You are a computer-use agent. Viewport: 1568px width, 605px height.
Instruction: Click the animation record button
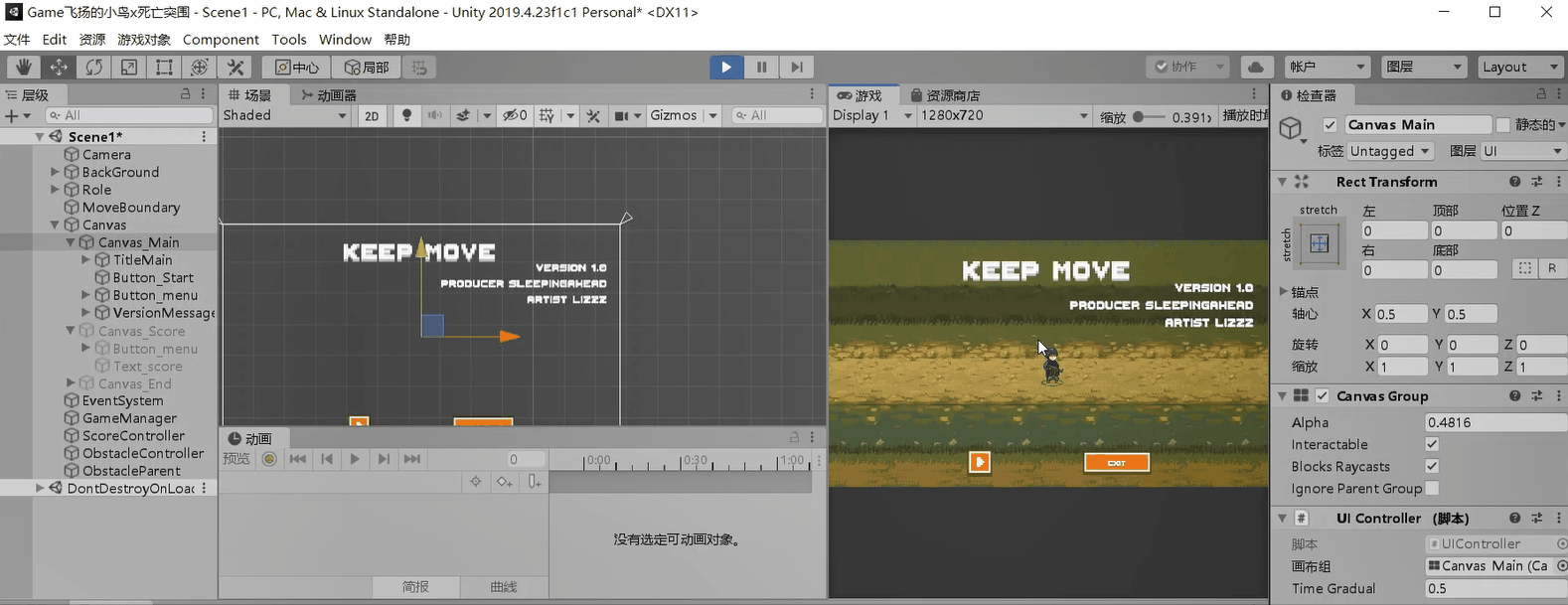pyautogui.click(x=269, y=459)
